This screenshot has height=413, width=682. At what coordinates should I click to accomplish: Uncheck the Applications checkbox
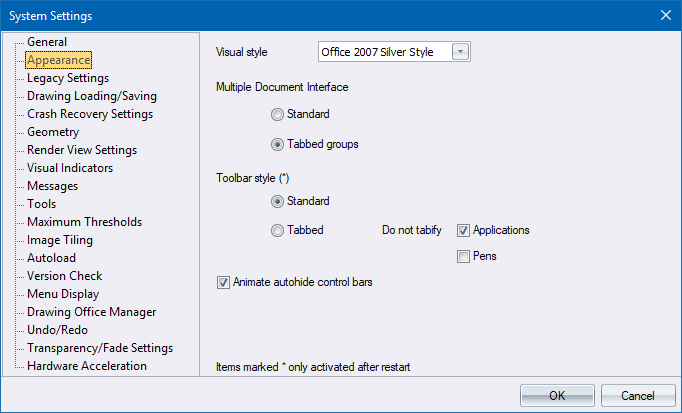[463, 230]
